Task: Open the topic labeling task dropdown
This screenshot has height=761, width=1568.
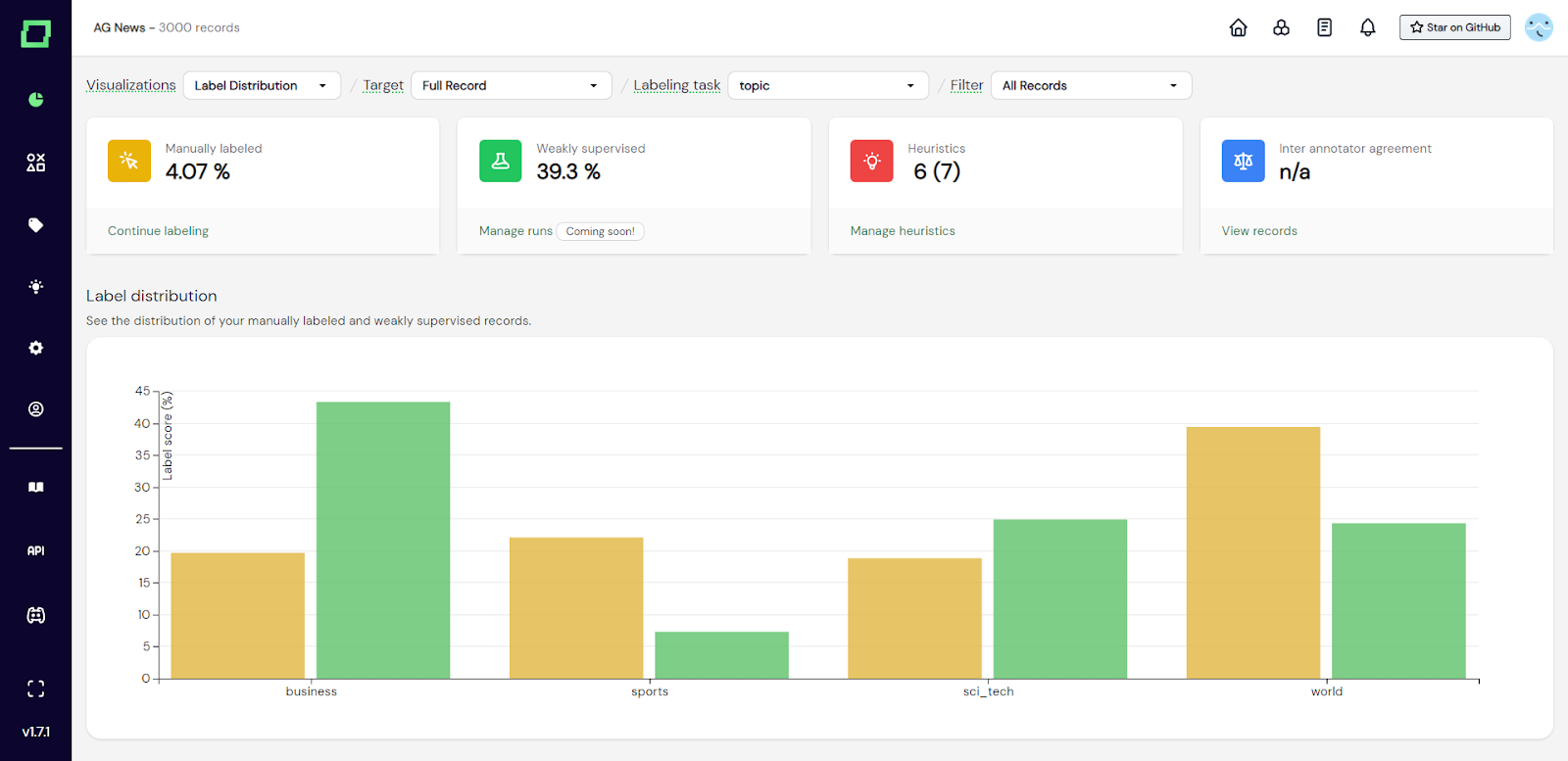Action: pyautogui.click(x=828, y=85)
